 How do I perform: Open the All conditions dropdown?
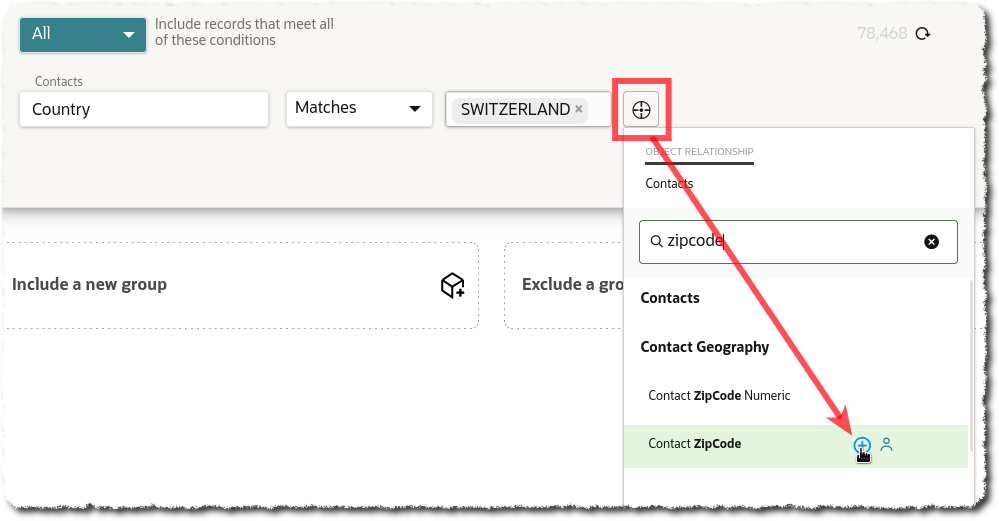[83, 34]
